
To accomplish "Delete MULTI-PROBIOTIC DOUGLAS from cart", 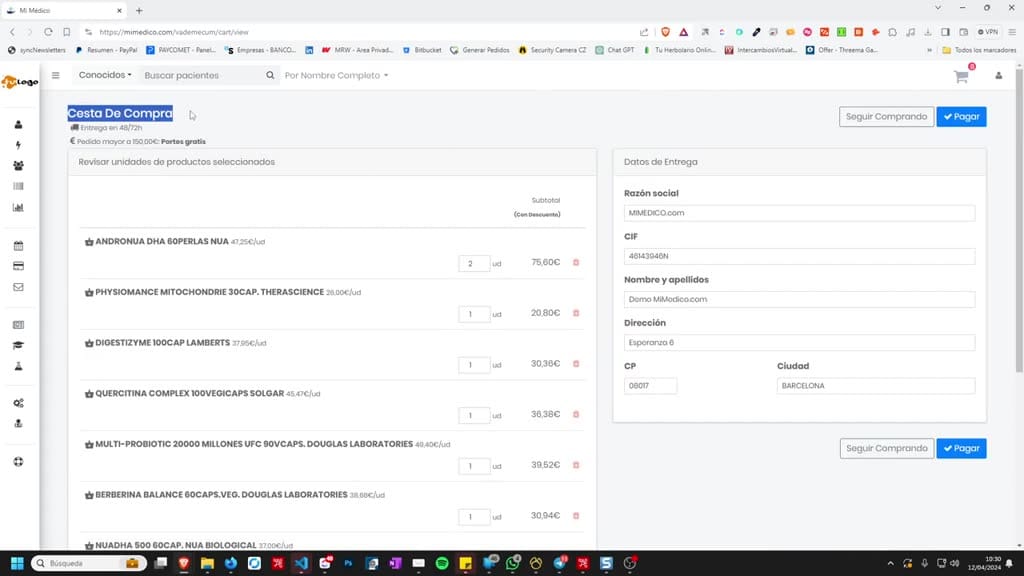I will coord(576,465).
